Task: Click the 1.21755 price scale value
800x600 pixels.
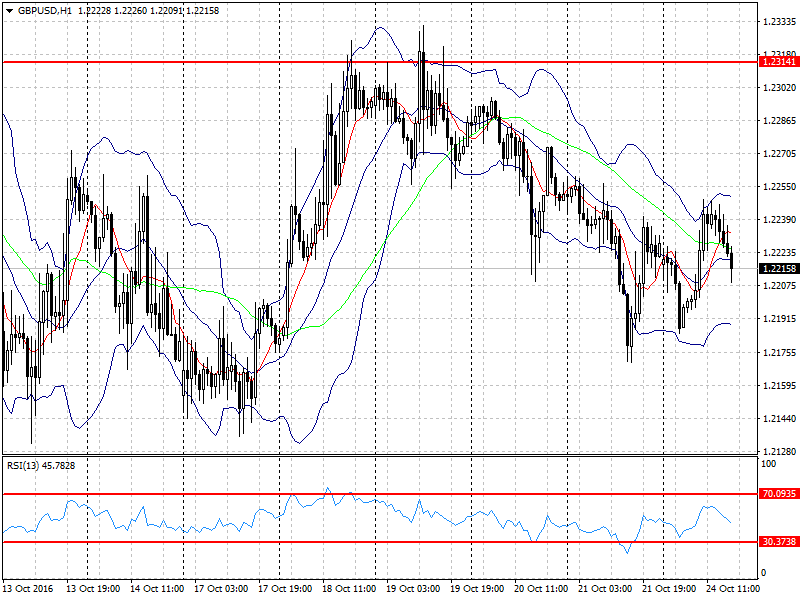Action: coord(779,353)
